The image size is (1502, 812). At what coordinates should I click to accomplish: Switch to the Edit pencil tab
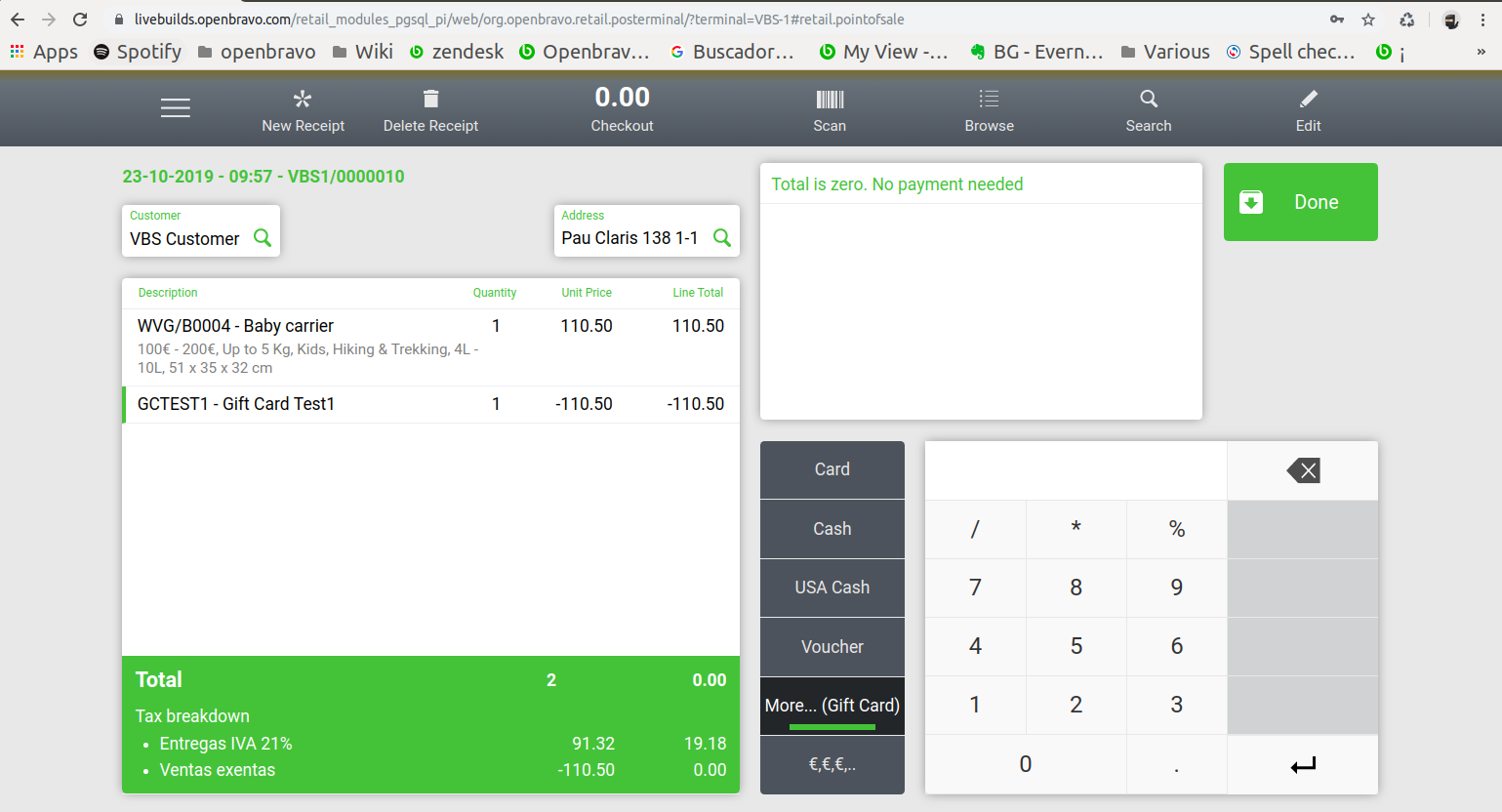pos(1308,110)
